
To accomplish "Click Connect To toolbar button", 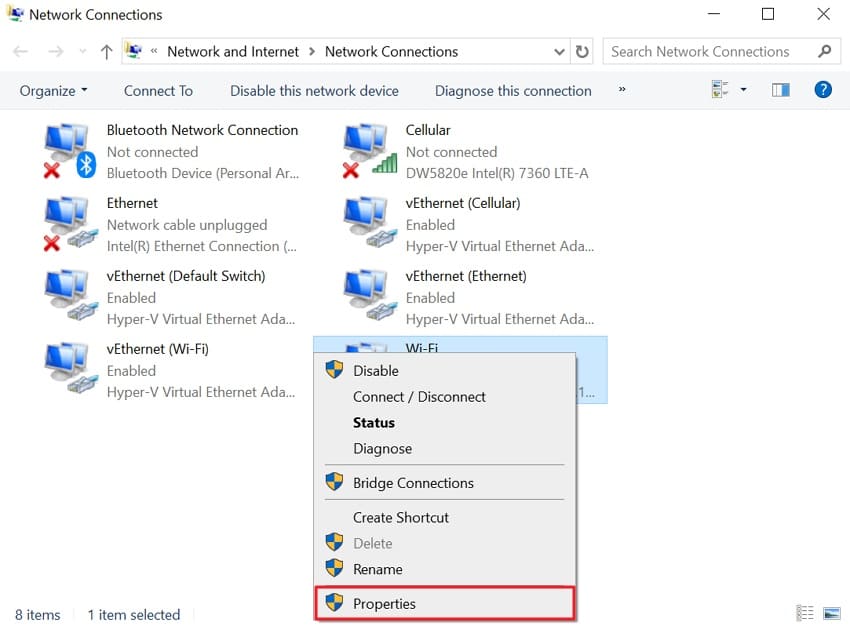I will click(x=158, y=91).
